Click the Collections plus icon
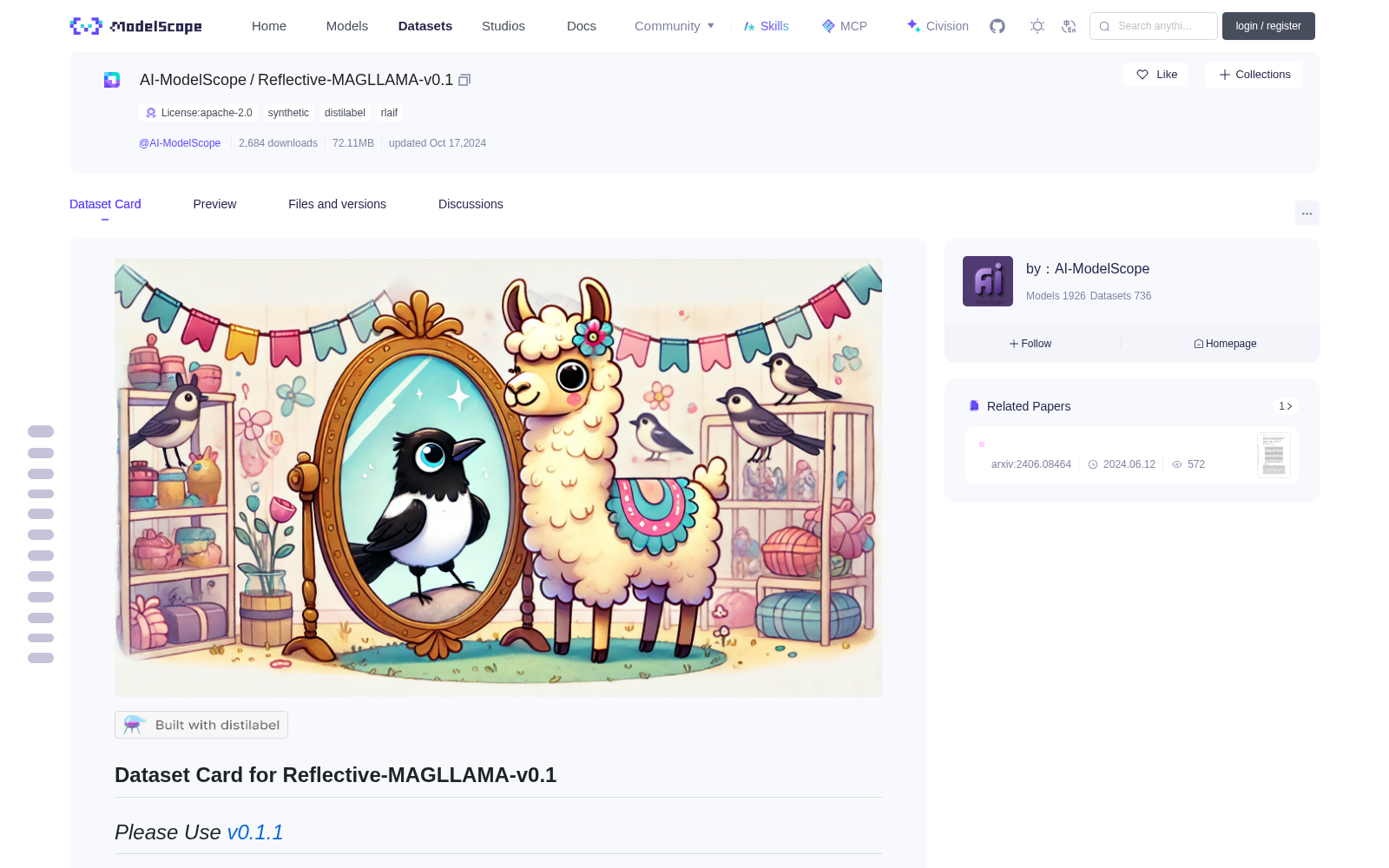The width and height of the screenshot is (1389, 868). click(1225, 75)
